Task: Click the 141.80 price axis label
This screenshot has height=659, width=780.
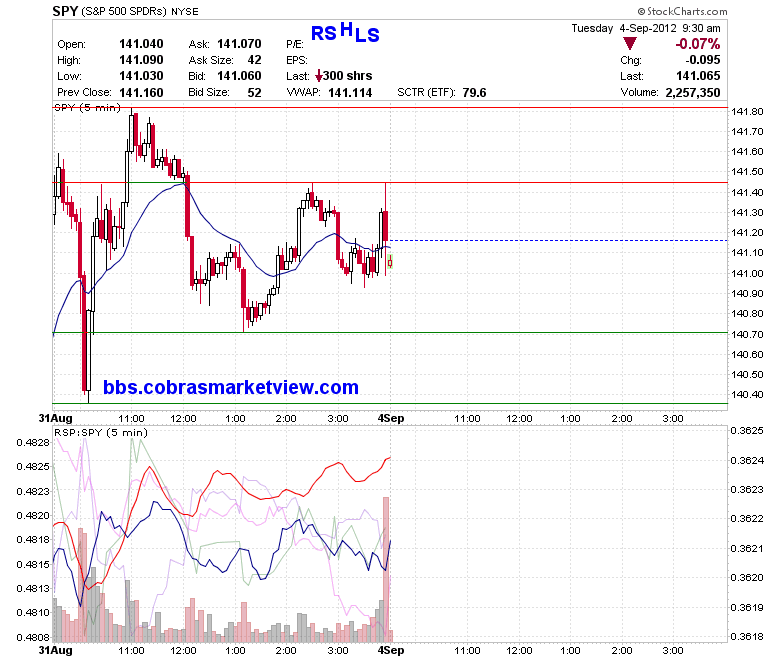Action: [x=747, y=111]
